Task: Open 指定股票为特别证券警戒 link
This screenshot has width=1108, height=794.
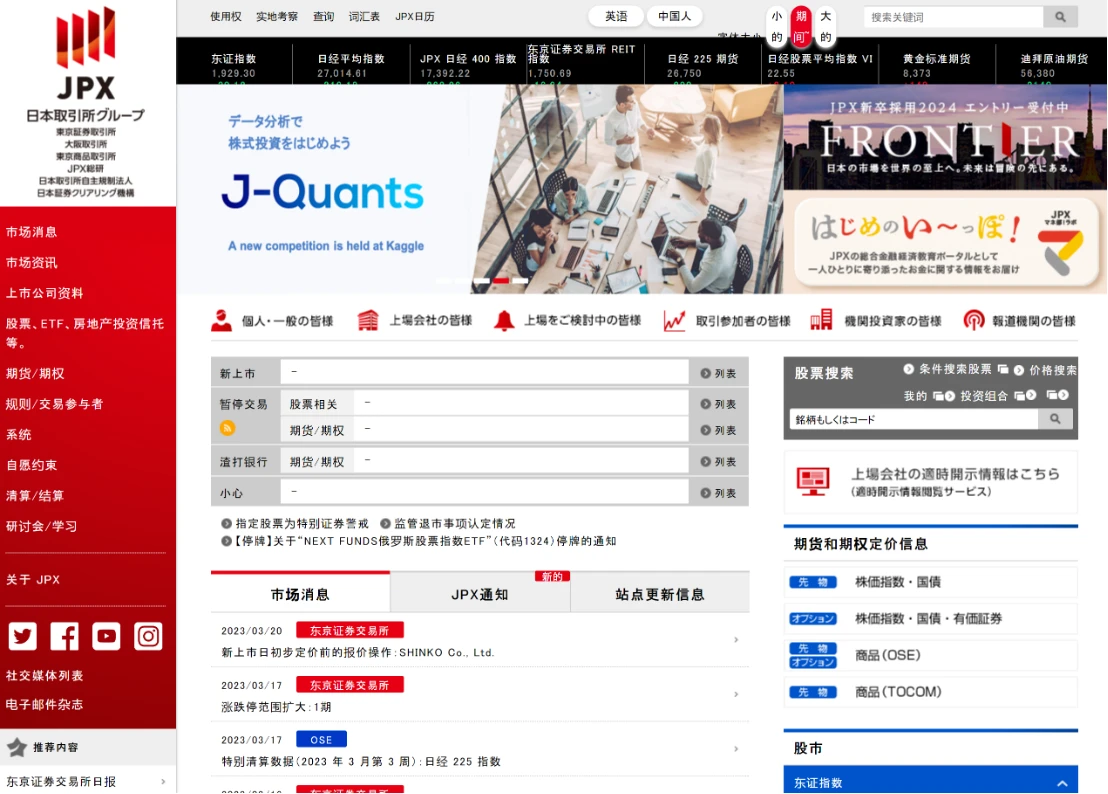Action: click(x=302, y=523)
